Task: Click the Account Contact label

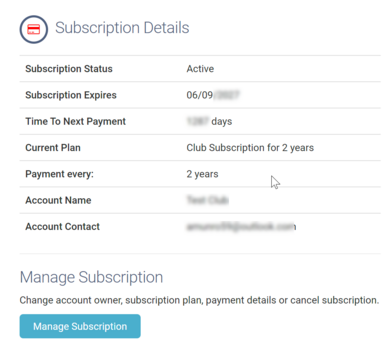Action: point(63,226)
